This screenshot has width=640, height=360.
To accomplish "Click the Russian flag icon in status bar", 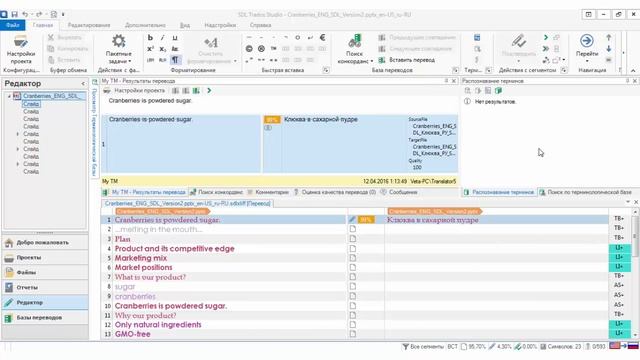I will click(633, 346).
